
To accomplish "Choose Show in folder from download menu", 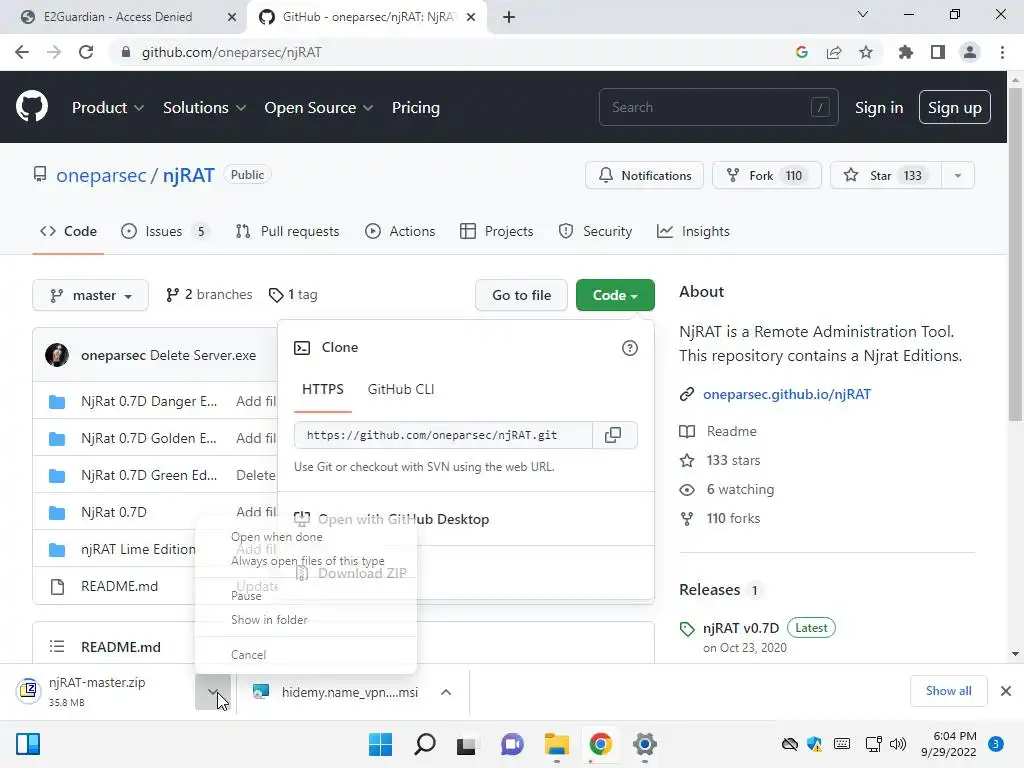I will click(x=306, y=620).
